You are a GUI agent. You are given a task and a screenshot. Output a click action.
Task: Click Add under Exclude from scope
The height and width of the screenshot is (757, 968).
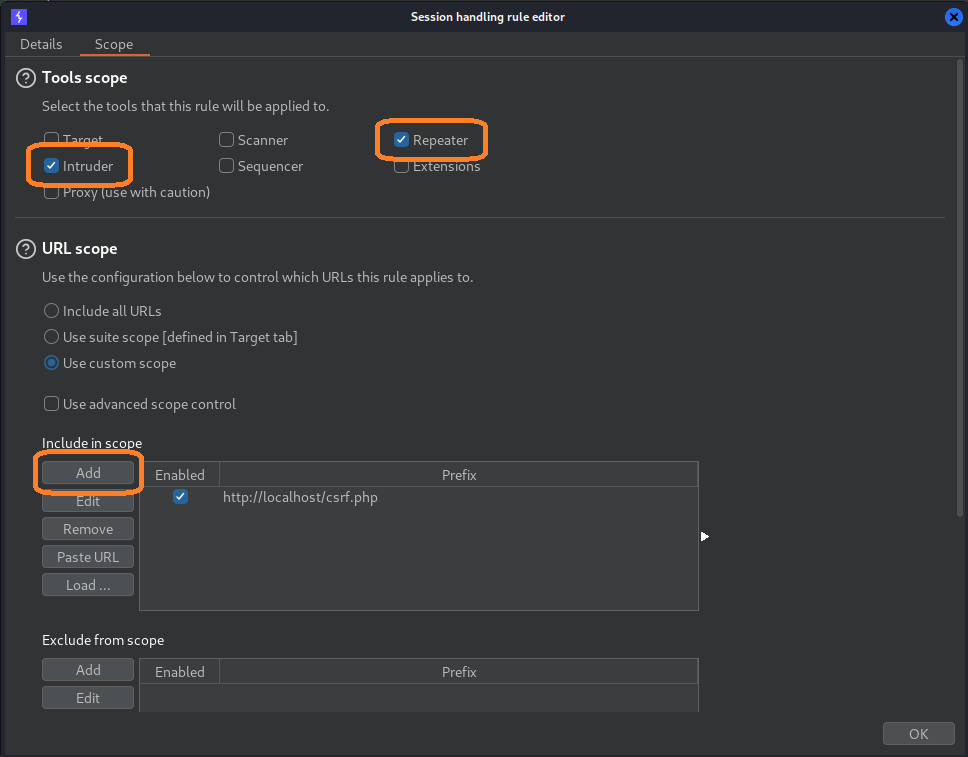[x=87, y=669]
